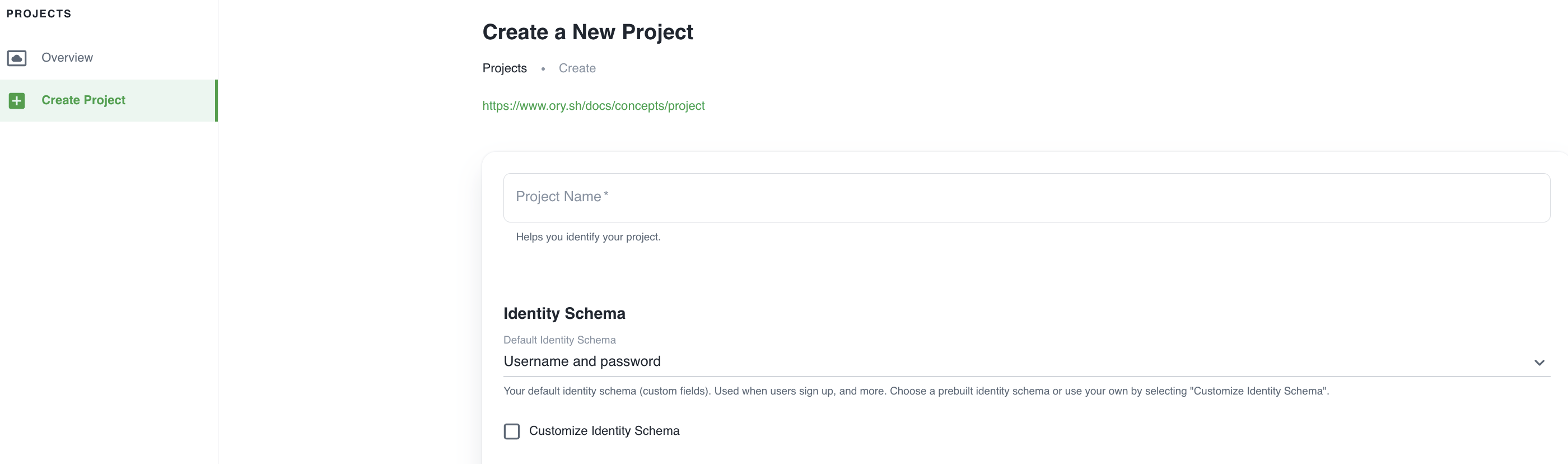Click the Customize Identity Schema label text
The image size is (1568, 464).
(603, 431)
